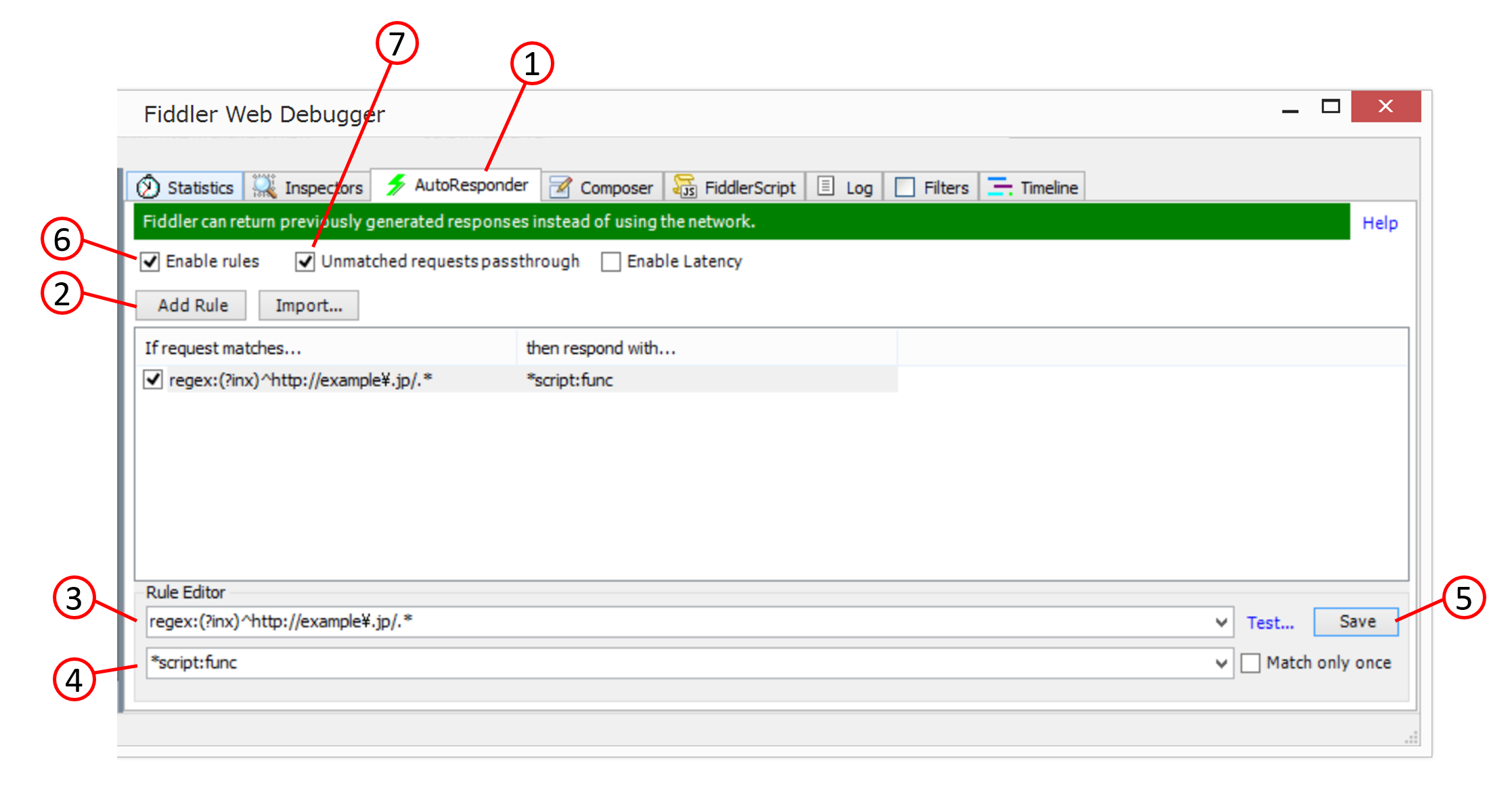
Task: Toggle the Enable rules checkbox
Action: [150, 261]
